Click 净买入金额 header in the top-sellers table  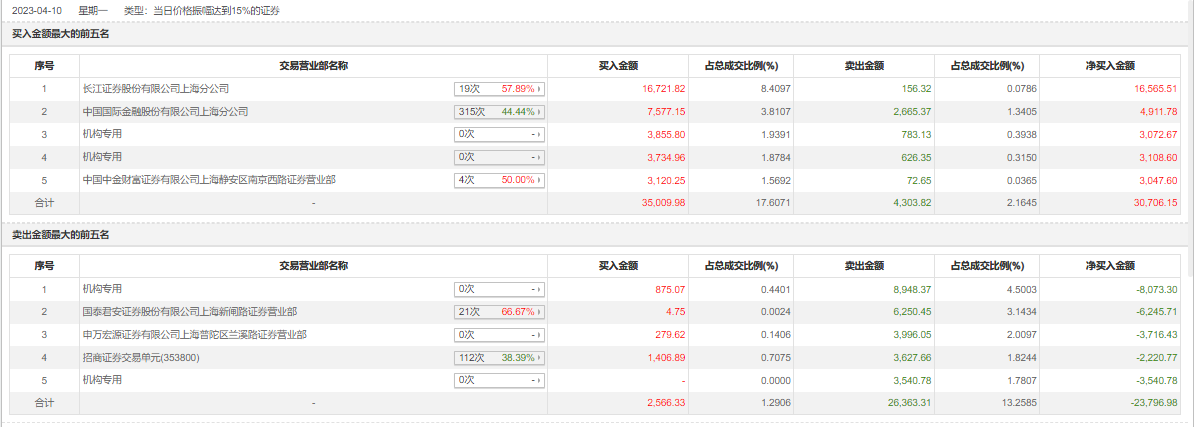[1110, 266]
